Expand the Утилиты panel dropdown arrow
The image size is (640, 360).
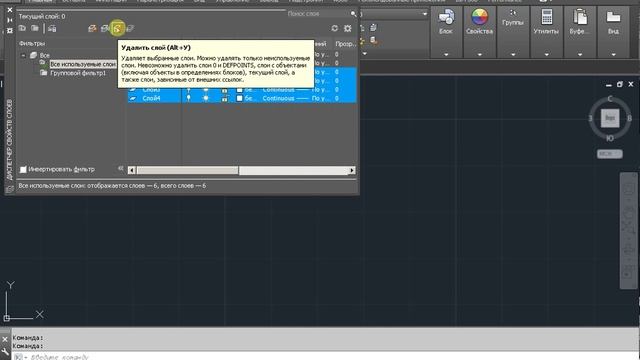546,54
